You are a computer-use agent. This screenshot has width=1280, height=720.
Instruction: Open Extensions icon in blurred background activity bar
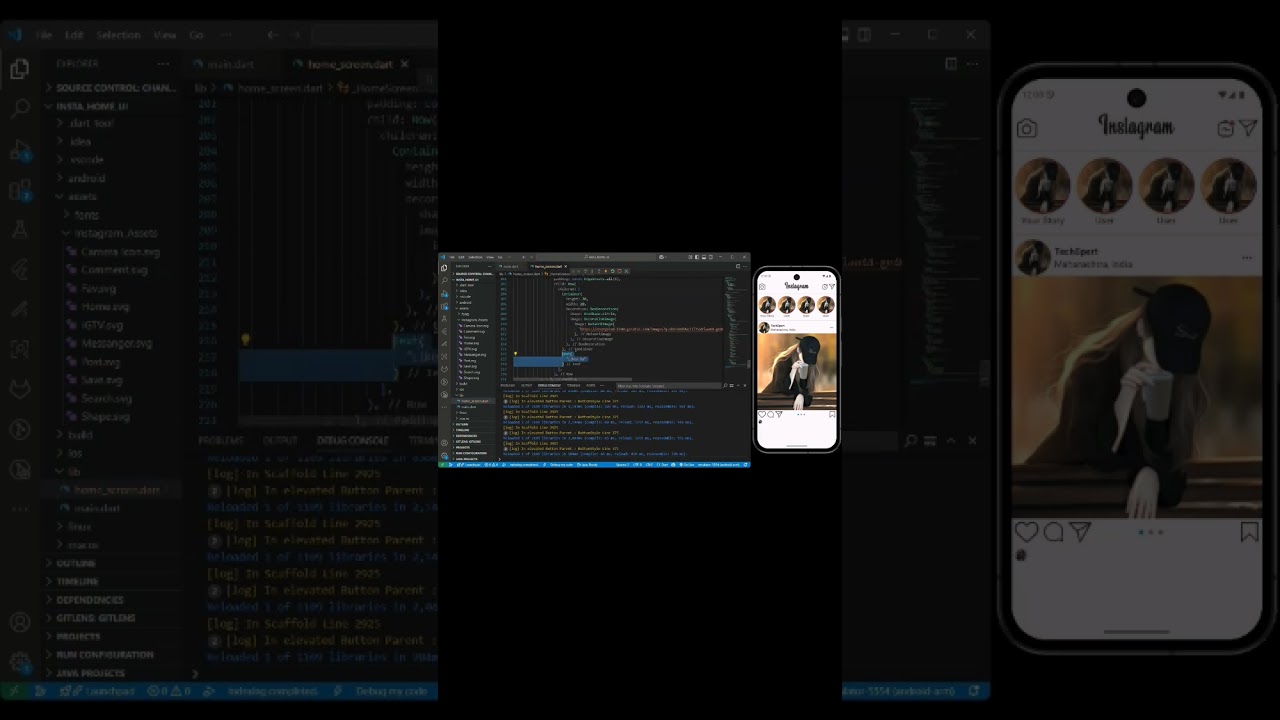tap(19, 190)
